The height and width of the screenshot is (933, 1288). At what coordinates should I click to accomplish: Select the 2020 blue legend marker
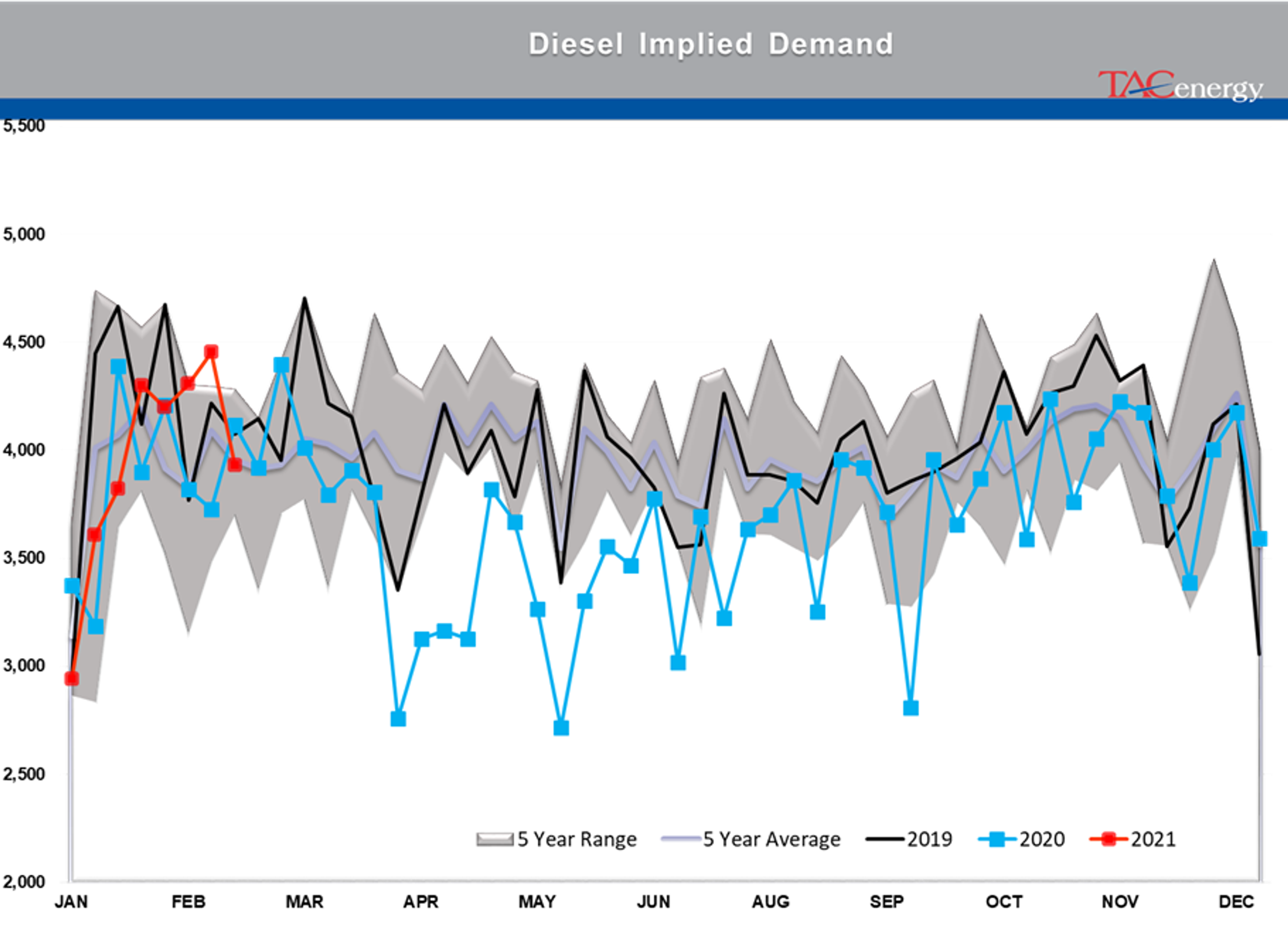pyautogui.click(x=997, y=839)
